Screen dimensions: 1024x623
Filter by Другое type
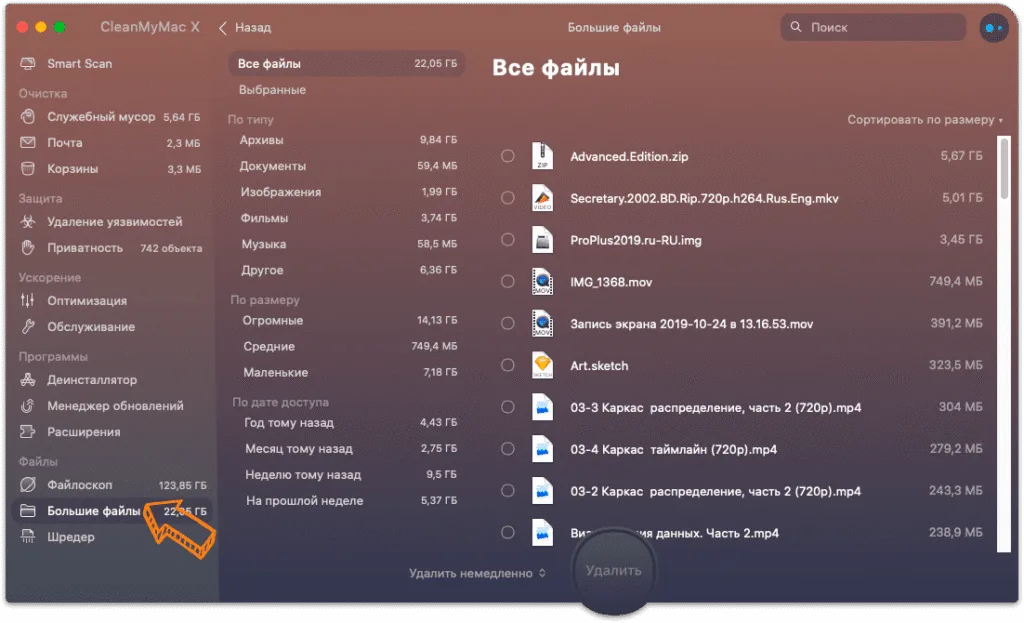347,270
